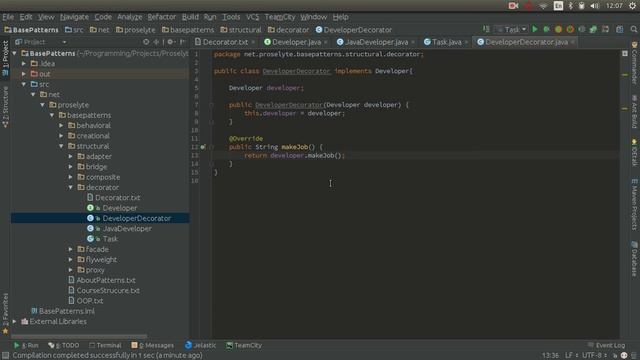This screenshot has height=360, width=640.
Task: Open Structure tool window on left strip
Action: pyautogui.click(x=5, y=108)
